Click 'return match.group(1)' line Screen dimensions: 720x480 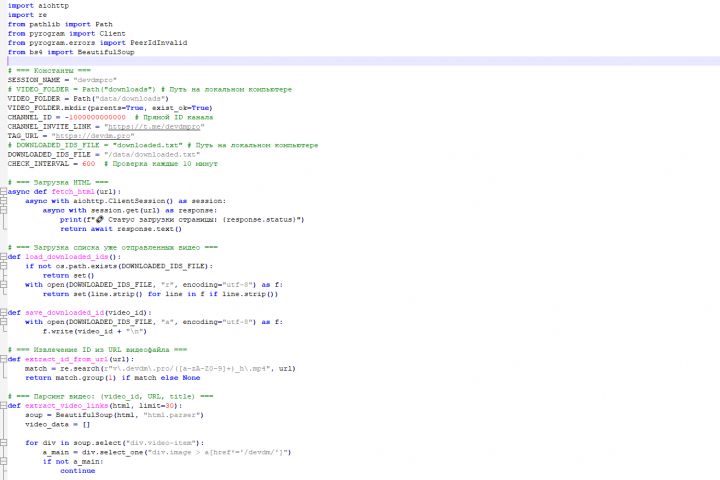[112, 378]
